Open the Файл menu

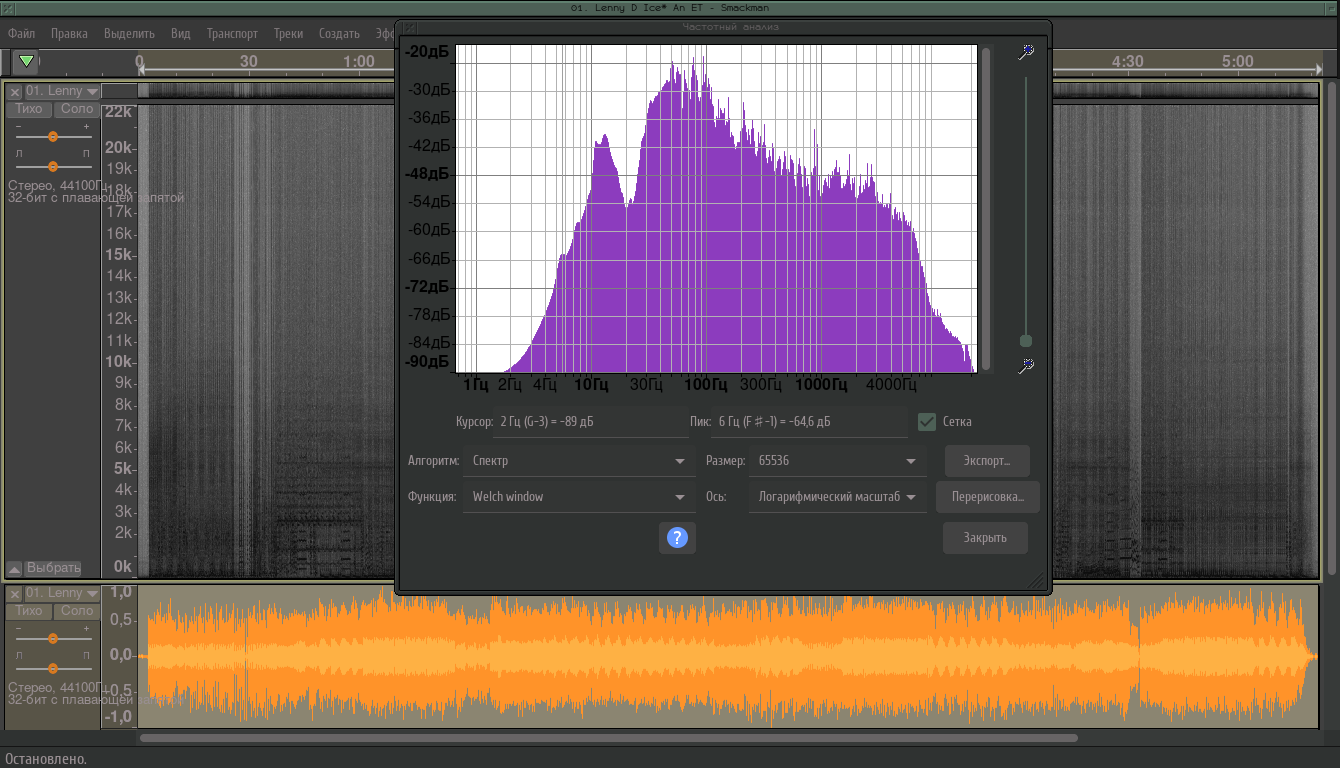pos(21,33)
